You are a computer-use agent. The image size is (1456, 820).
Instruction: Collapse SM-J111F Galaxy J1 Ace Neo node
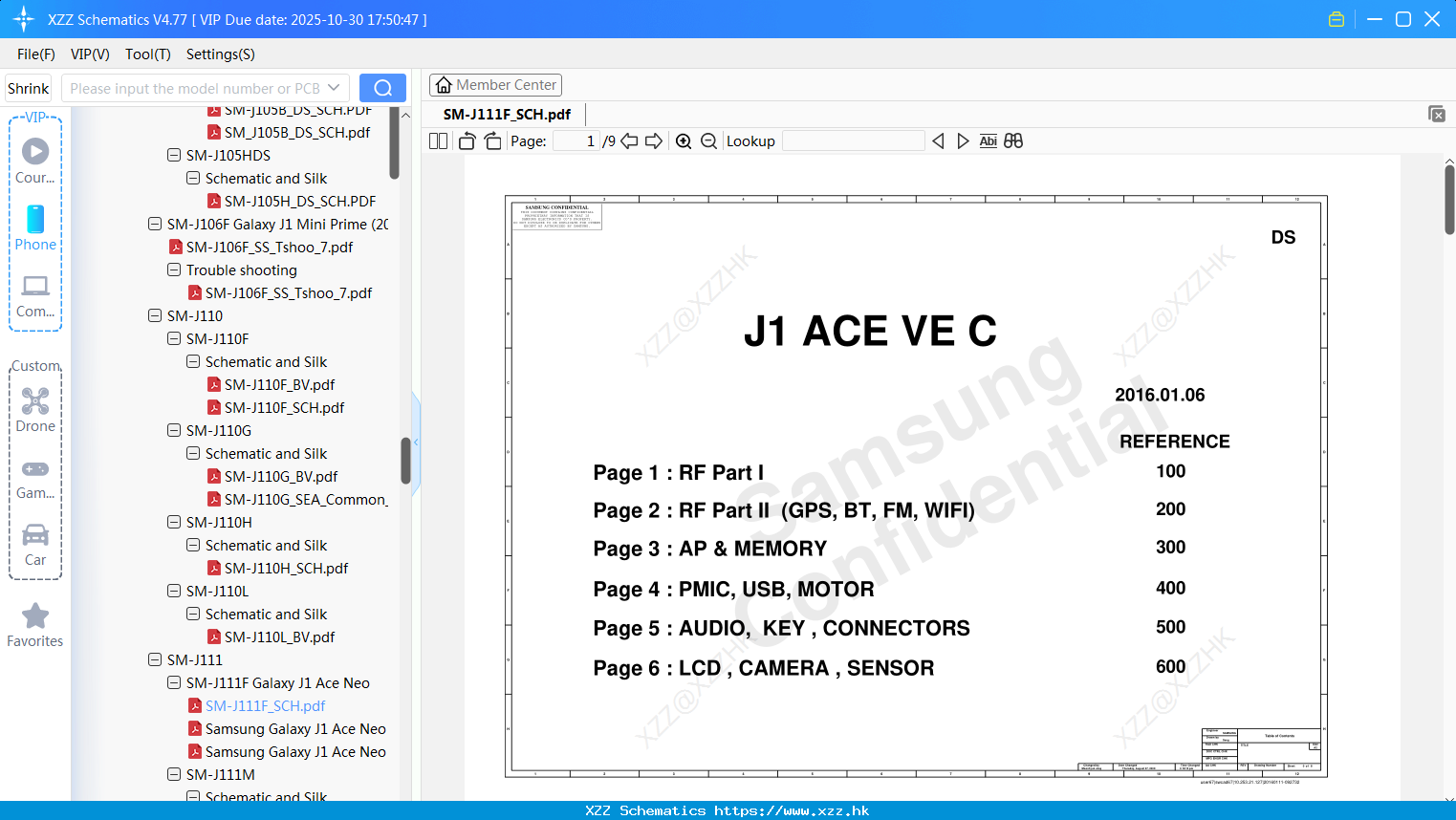(x=174, y=682)
